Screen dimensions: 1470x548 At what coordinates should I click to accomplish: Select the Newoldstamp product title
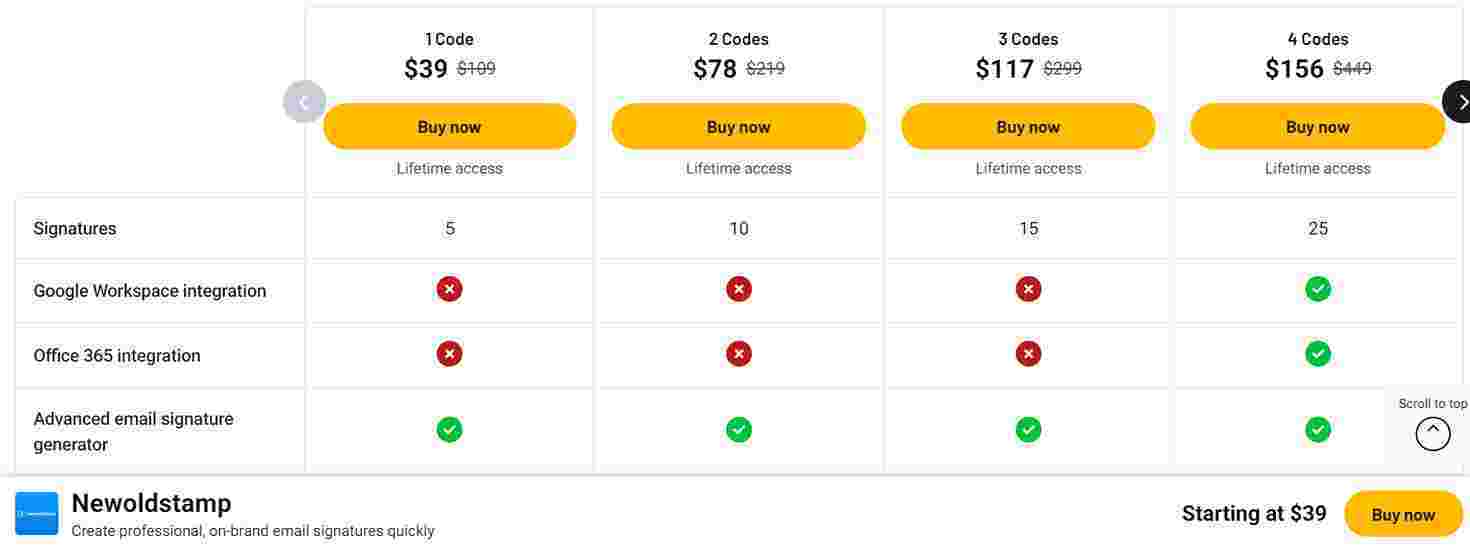point(151,503)
